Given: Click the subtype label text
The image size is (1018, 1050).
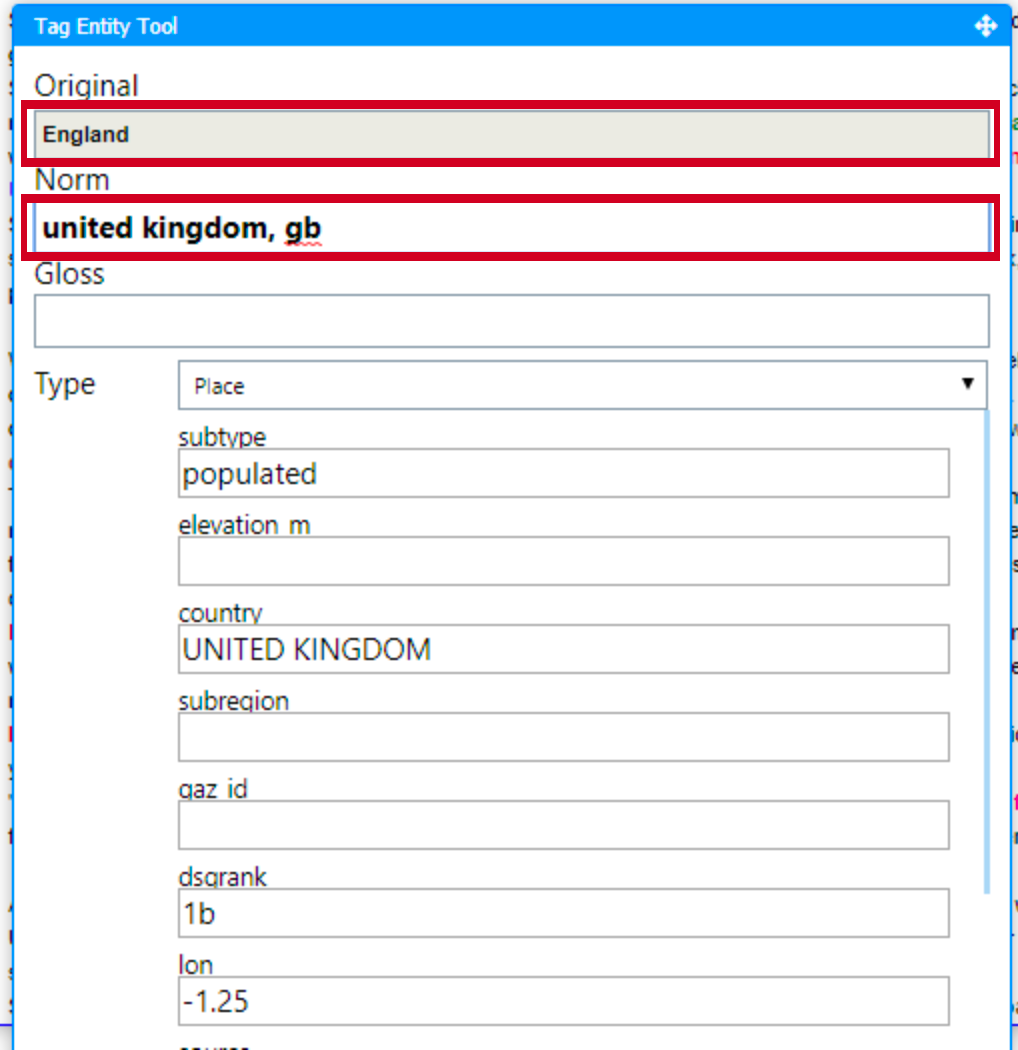Looking at the screenshot, I should (x=223, y=437).
